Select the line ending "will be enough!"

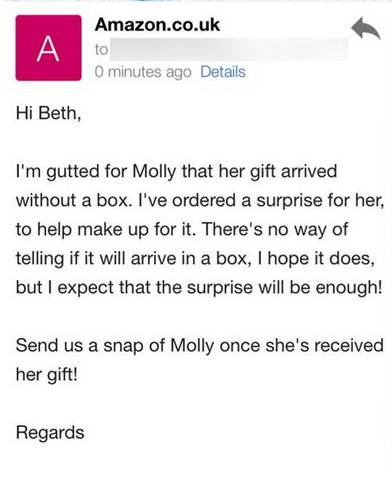click(x=199, y=287)
